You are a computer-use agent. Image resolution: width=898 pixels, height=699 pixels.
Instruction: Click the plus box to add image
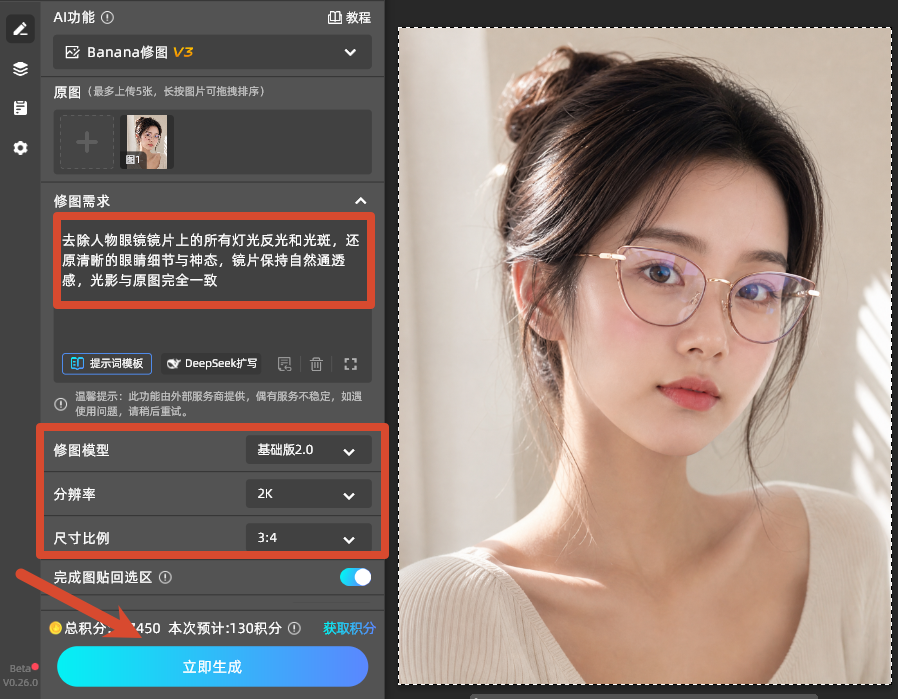[87, 142]
